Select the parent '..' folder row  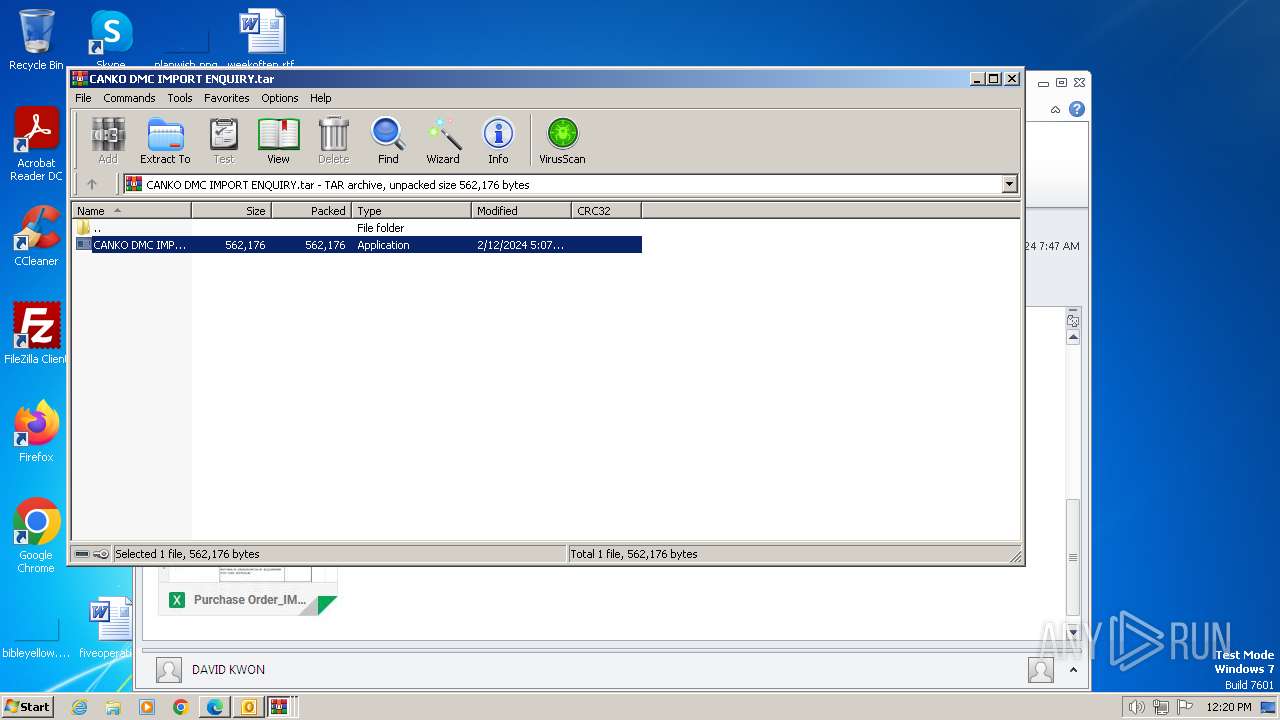(x=357, y=228)
